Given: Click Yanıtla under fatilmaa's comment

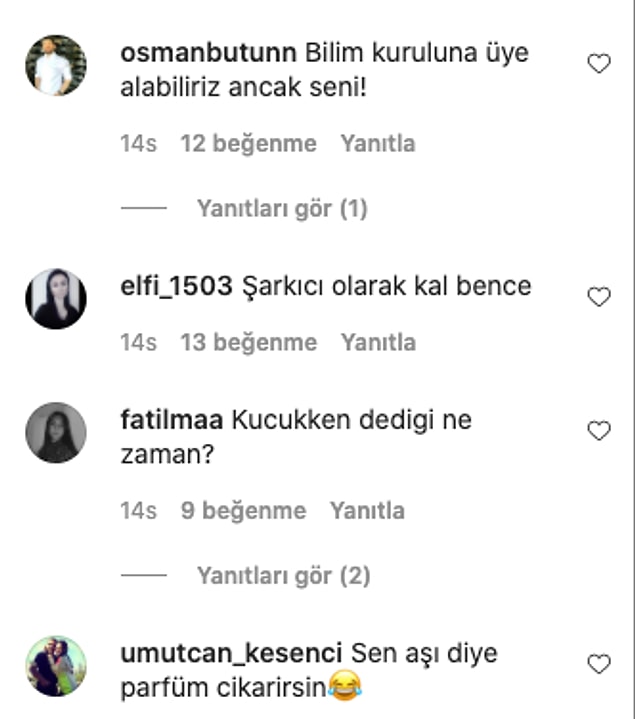Looking at the screenshot, I should pos(367,510).
